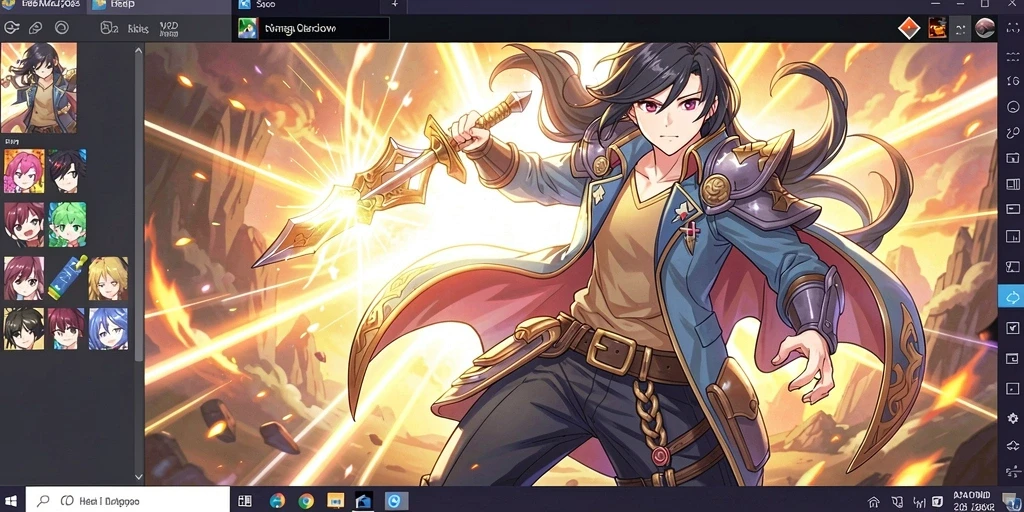Screen dimensions: 1024x512
Task: Click the home icon in right sidebar bottom
Action: pos(1012,445)
